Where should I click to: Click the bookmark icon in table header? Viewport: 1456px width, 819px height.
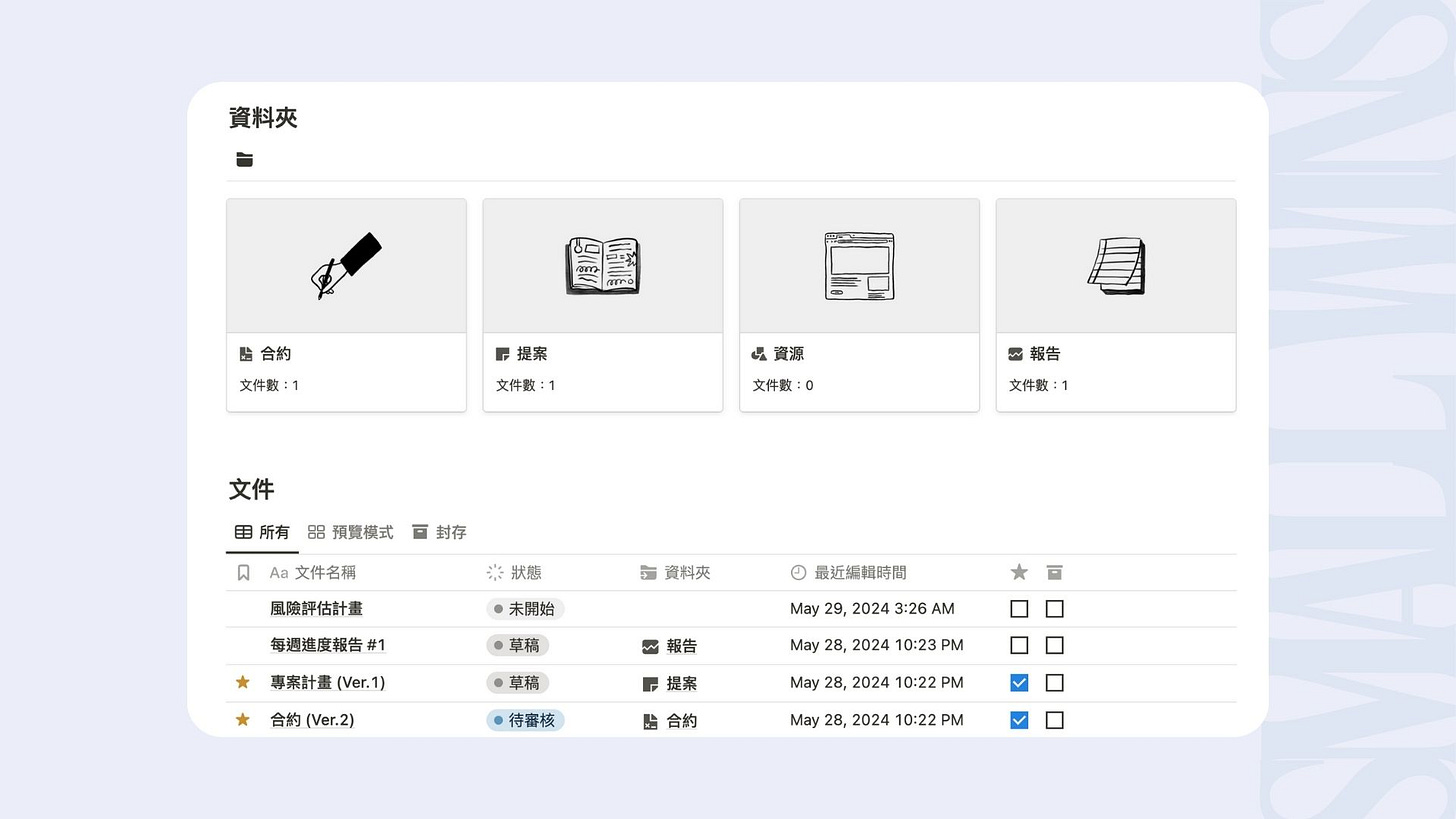(243, 573)
